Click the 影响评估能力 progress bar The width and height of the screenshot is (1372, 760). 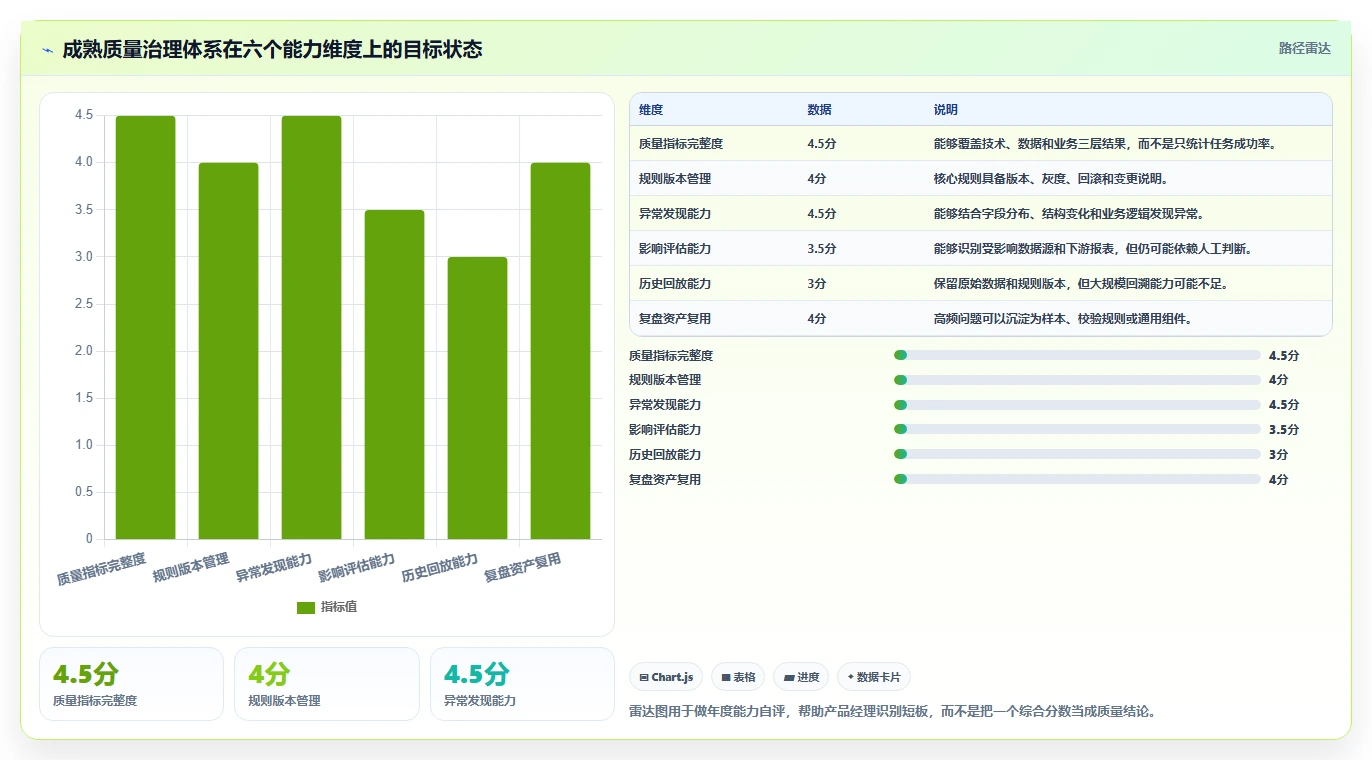1077,429
